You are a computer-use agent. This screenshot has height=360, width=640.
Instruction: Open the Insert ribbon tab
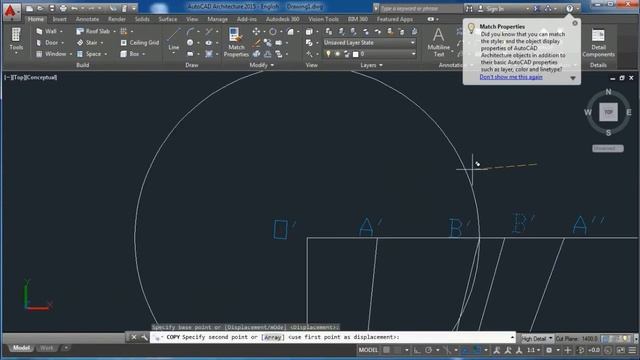click(60, 19)
